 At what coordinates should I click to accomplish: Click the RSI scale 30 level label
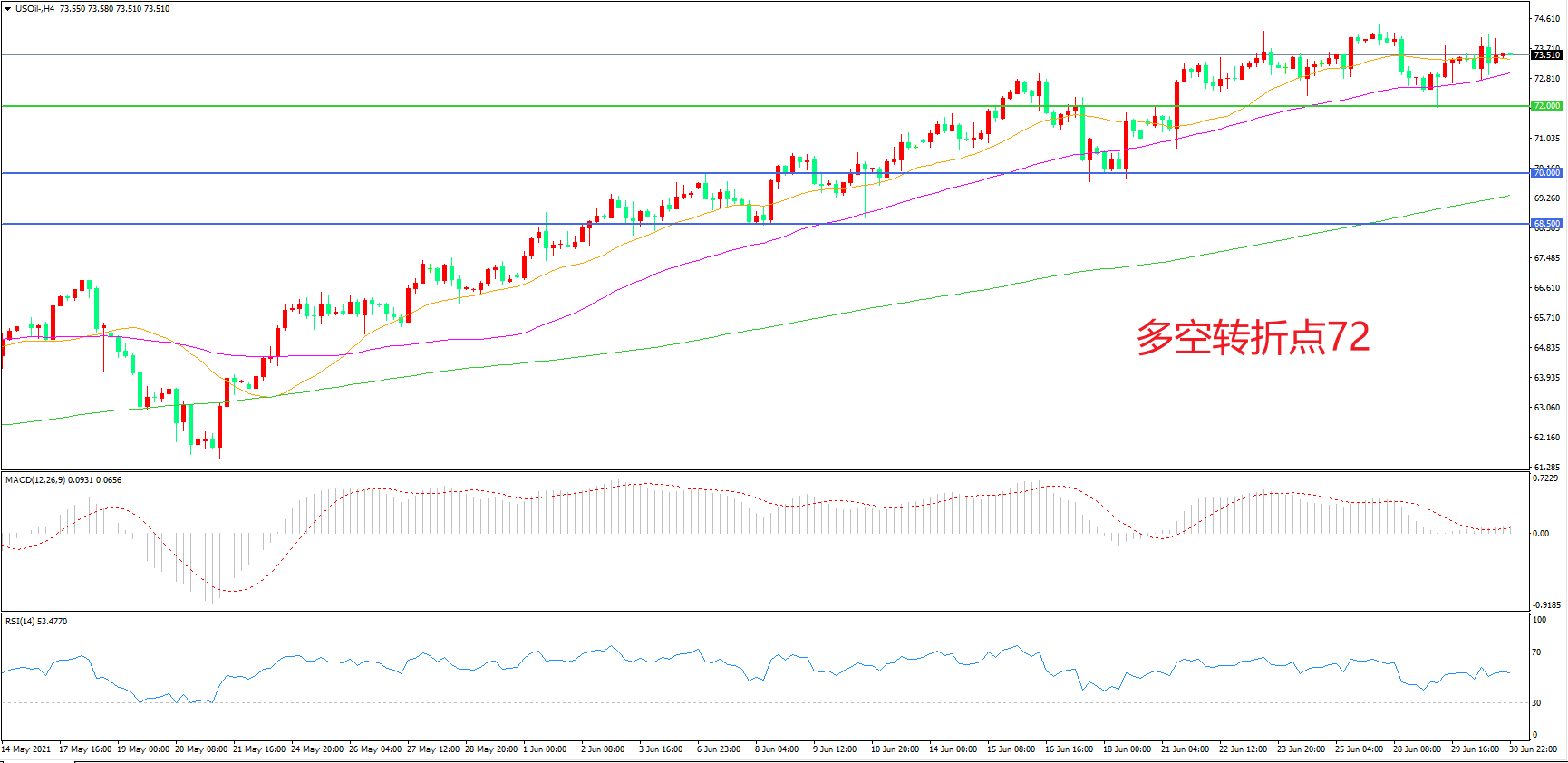click(x=1536, y=703)
